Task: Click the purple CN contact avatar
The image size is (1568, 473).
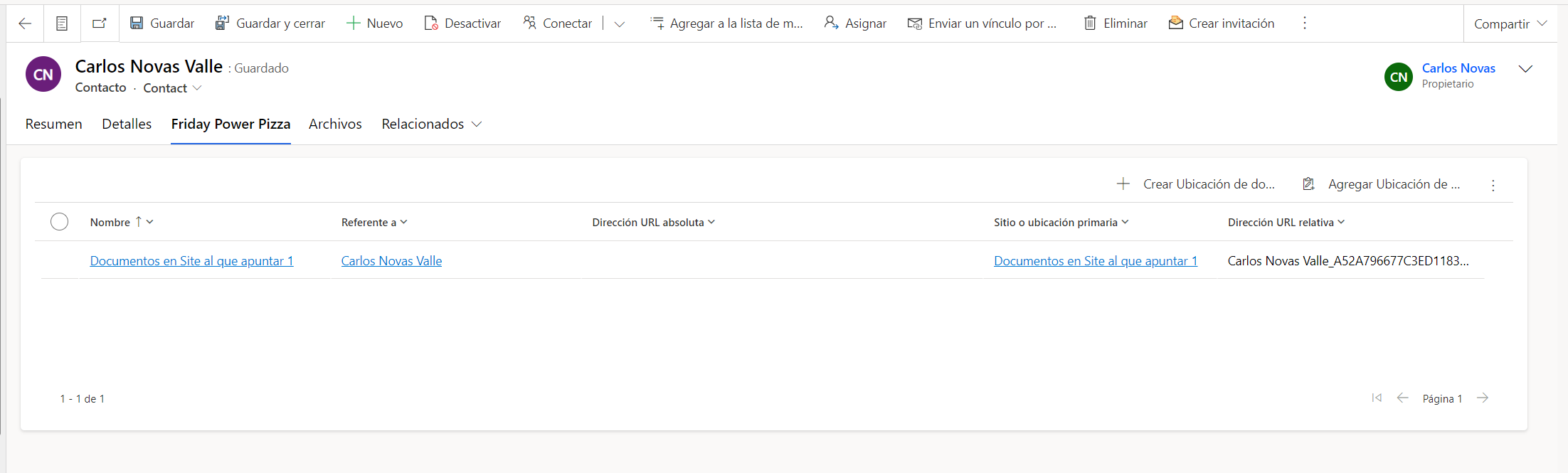Action: coord(43,74)
